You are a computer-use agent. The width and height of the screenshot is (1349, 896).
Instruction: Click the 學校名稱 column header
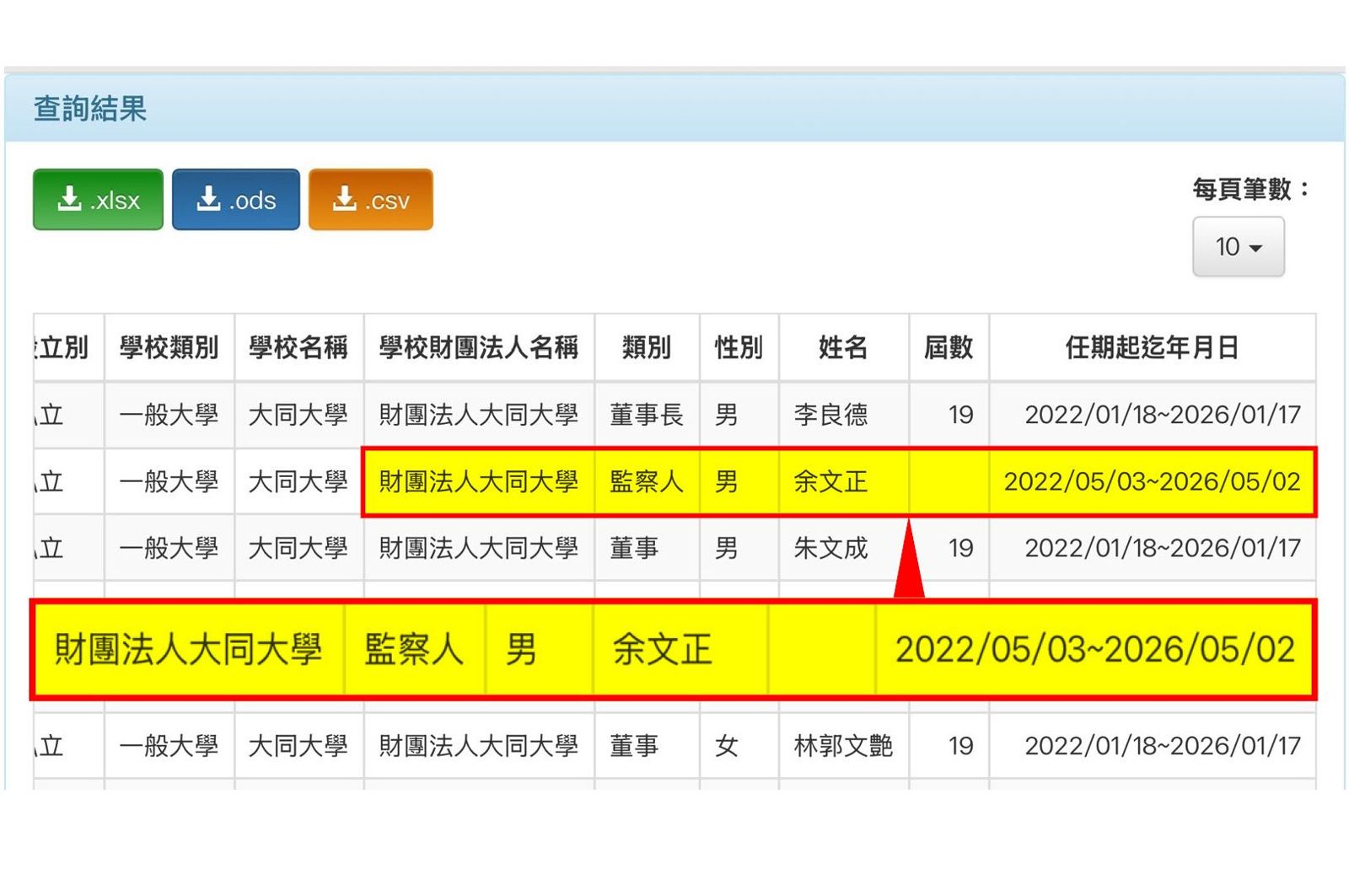(x=299, y=347)
